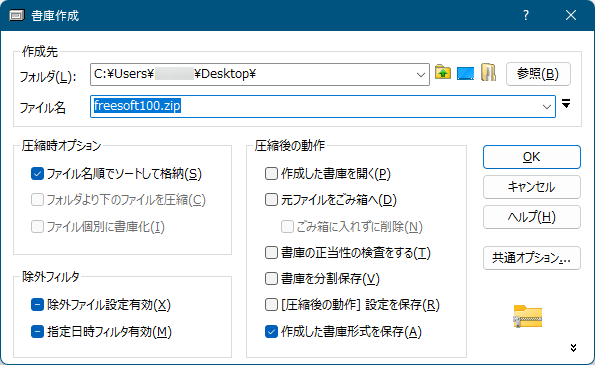The image size is (595, 365).
Task: Enable 元ファイルをごみ箱へ(D) checkbox
Action: (x=271, y=200)
